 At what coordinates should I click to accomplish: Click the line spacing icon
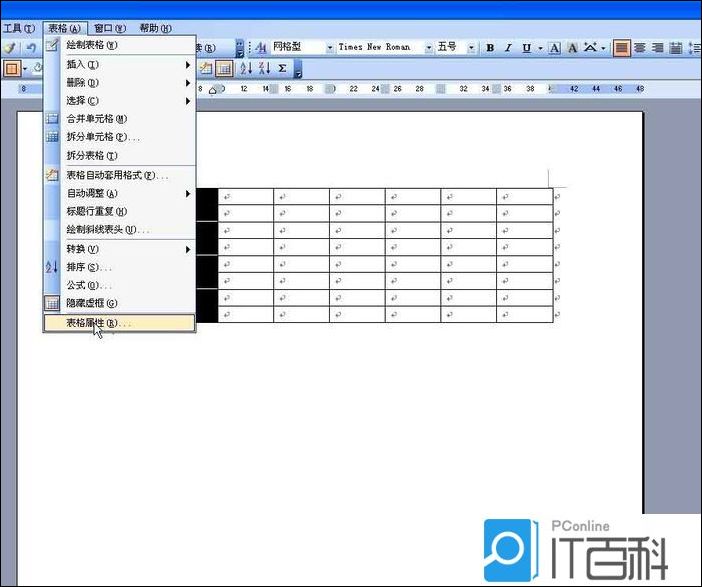(x=695, y=47)
